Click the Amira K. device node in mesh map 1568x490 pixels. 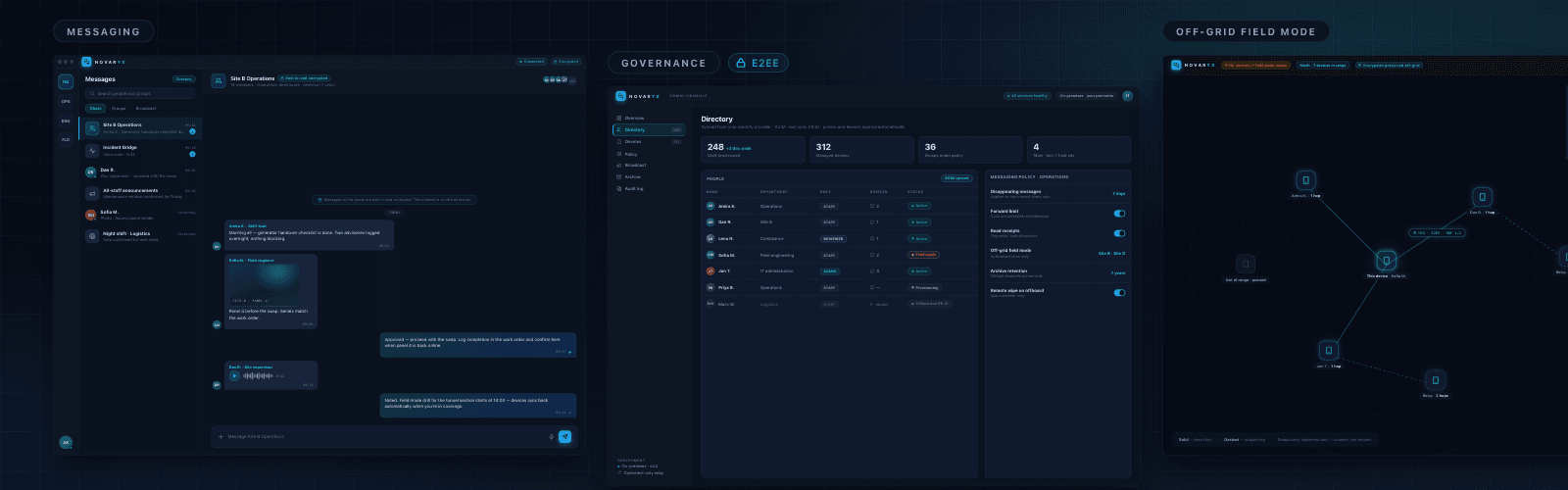click(x=1305, y=180)
